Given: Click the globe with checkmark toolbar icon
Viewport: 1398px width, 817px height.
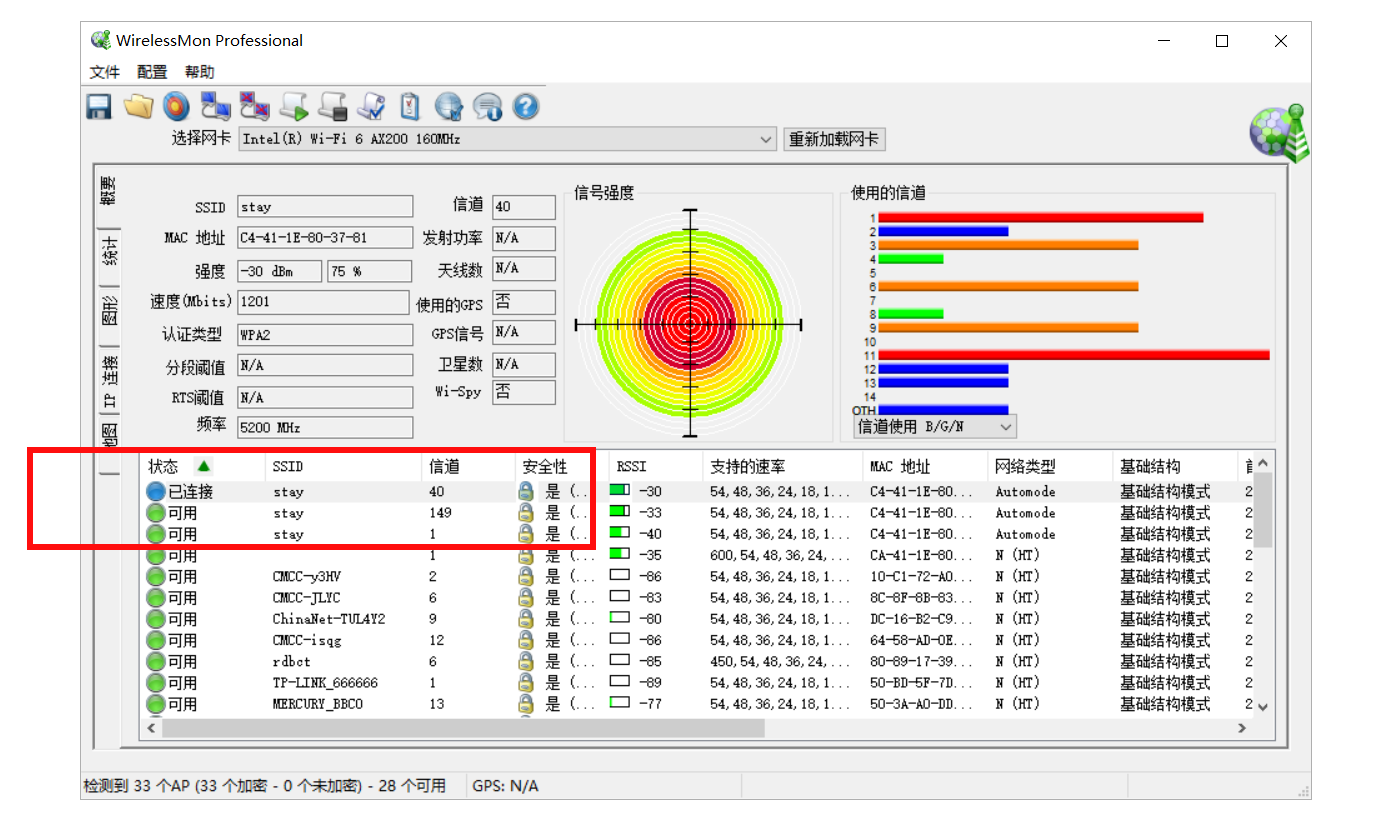Looking at the screenshot, I should point(449,106).
